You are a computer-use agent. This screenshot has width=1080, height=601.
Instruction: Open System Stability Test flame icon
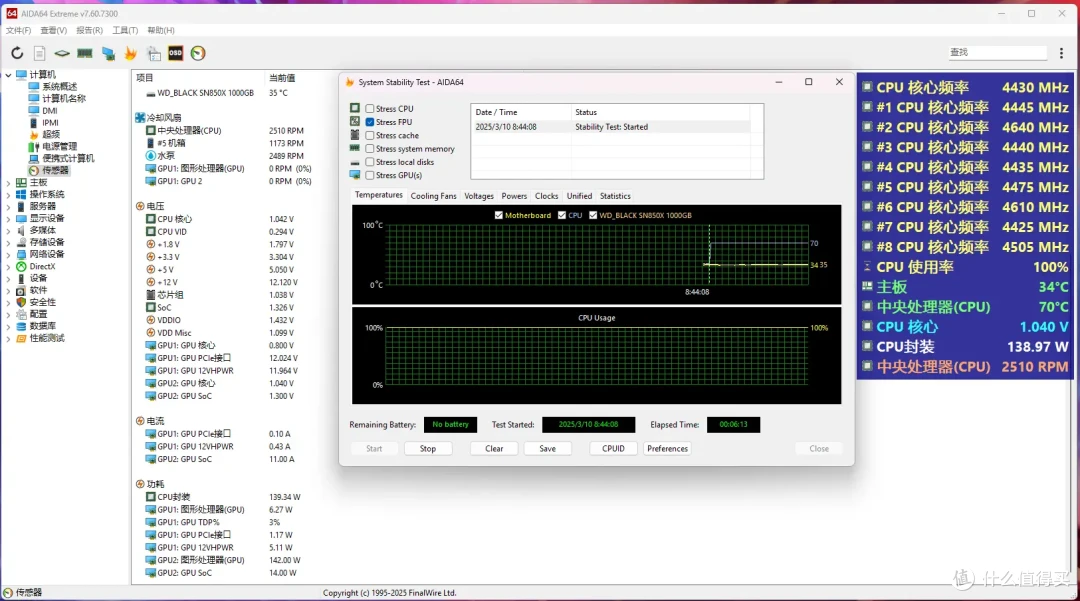tap(130, 53)
